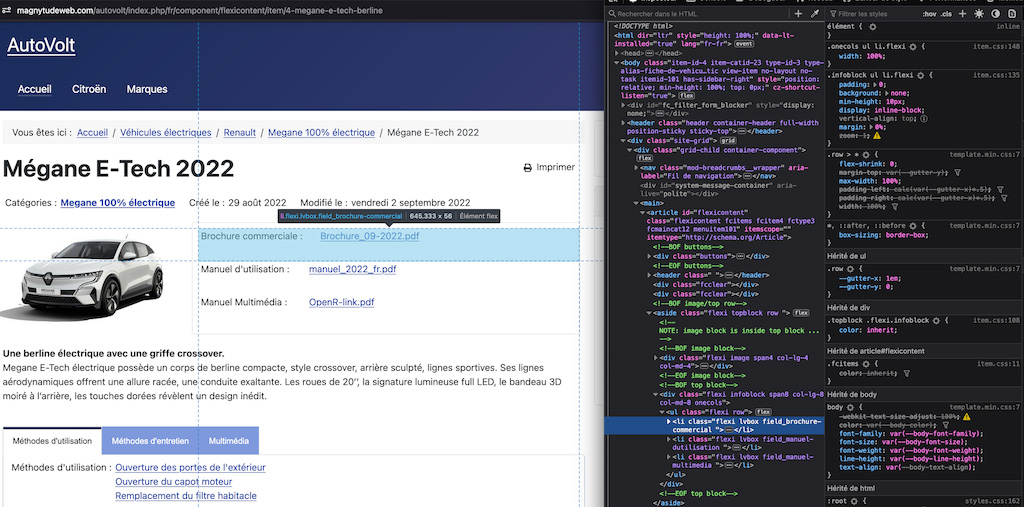Toggle dark color scheme simulation moon icon
Screen dimensions: 1024x507
click(x=995, y=14)
